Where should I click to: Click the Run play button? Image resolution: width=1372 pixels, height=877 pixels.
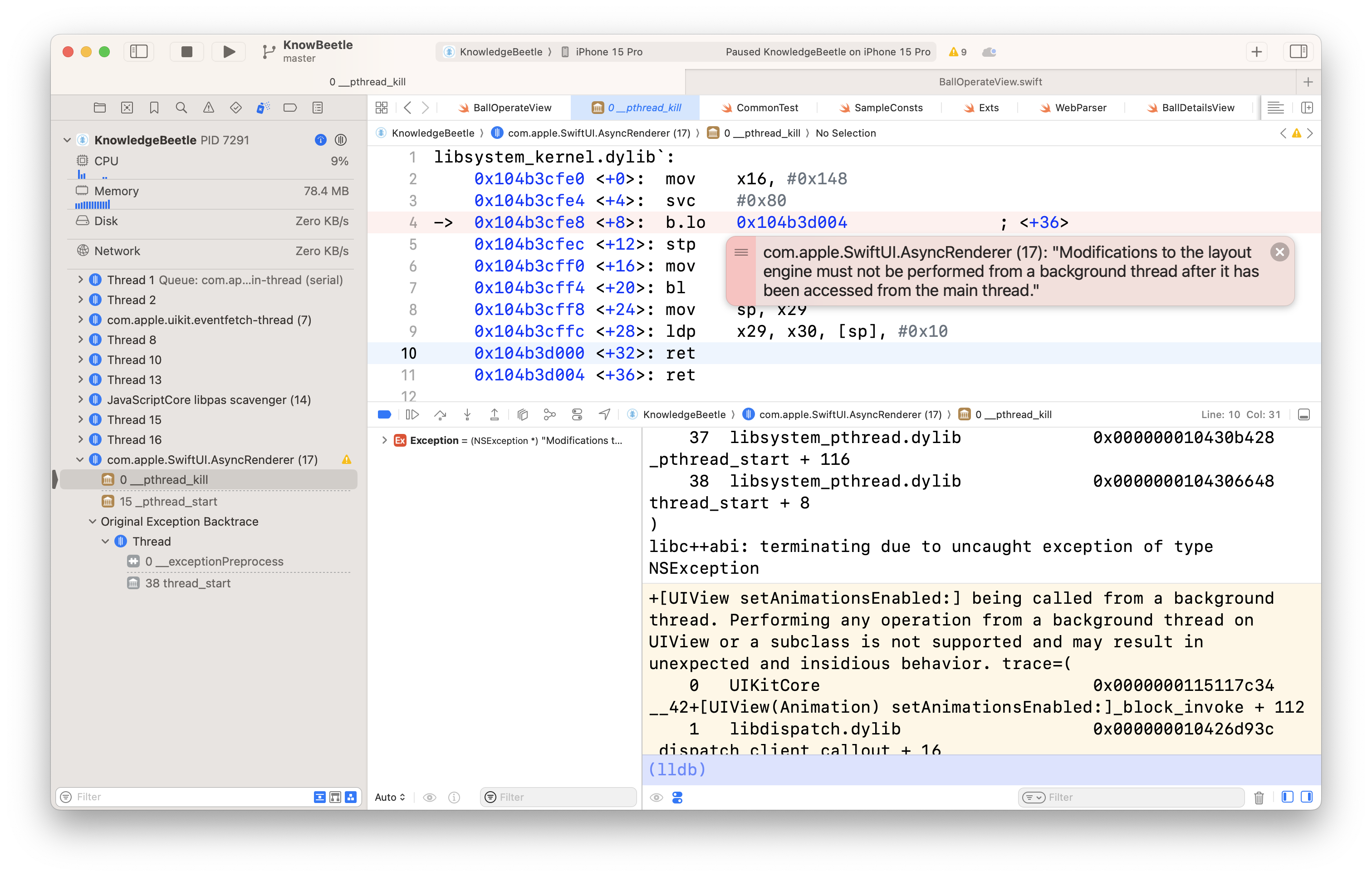point(229,52)
